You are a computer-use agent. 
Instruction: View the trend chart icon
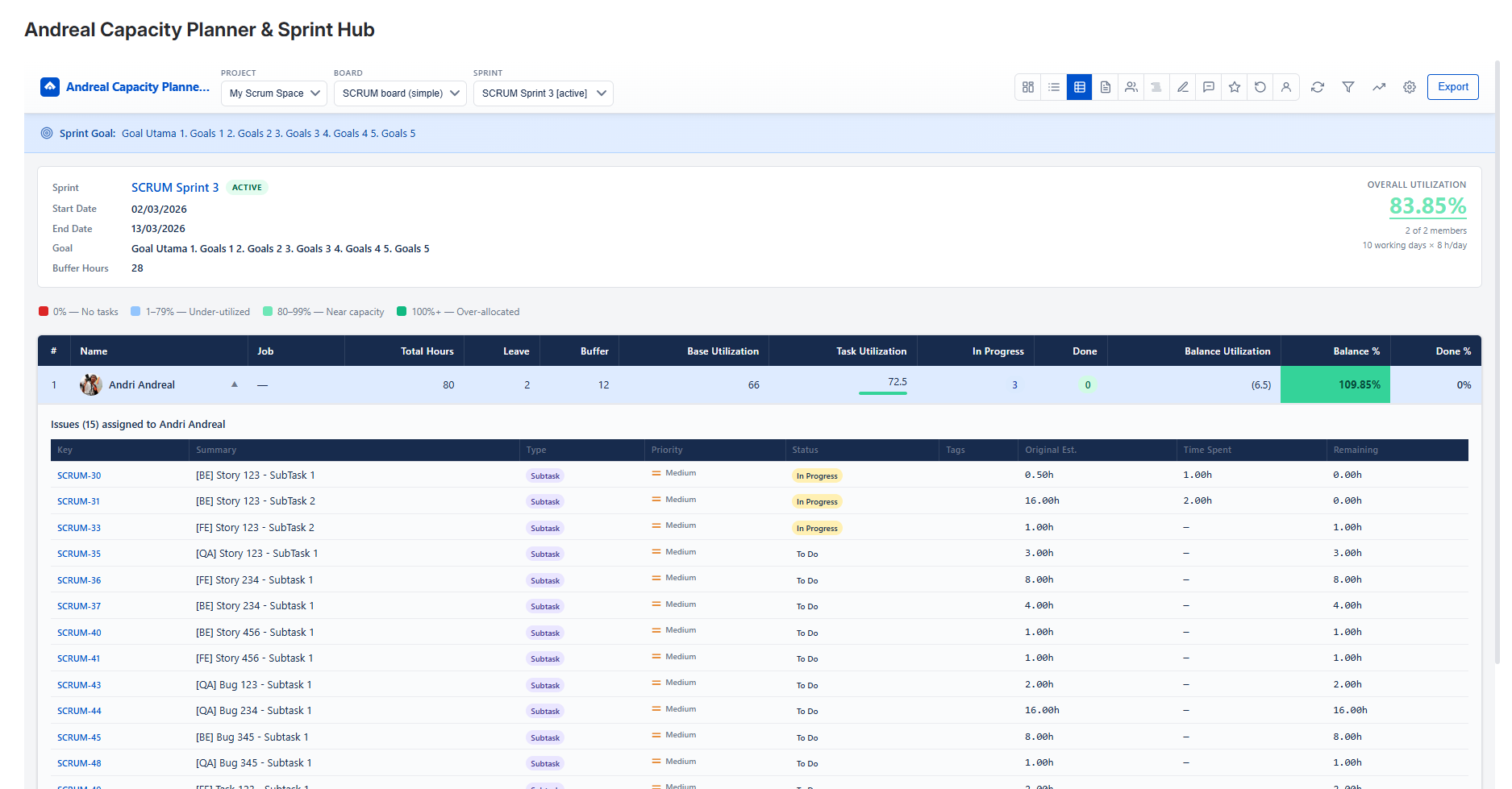(1379, 87)
